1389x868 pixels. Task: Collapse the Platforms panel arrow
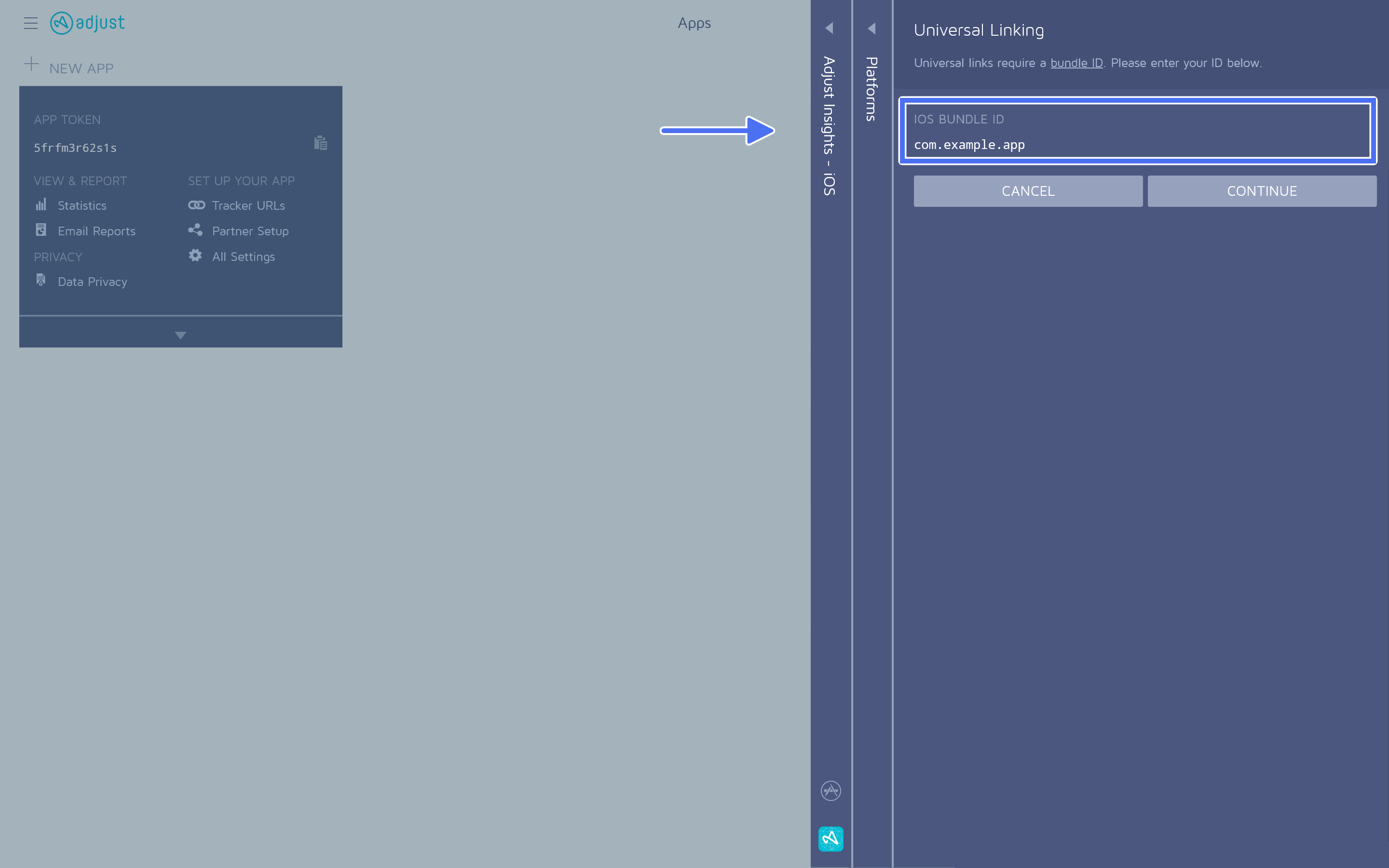pos(872,28)
